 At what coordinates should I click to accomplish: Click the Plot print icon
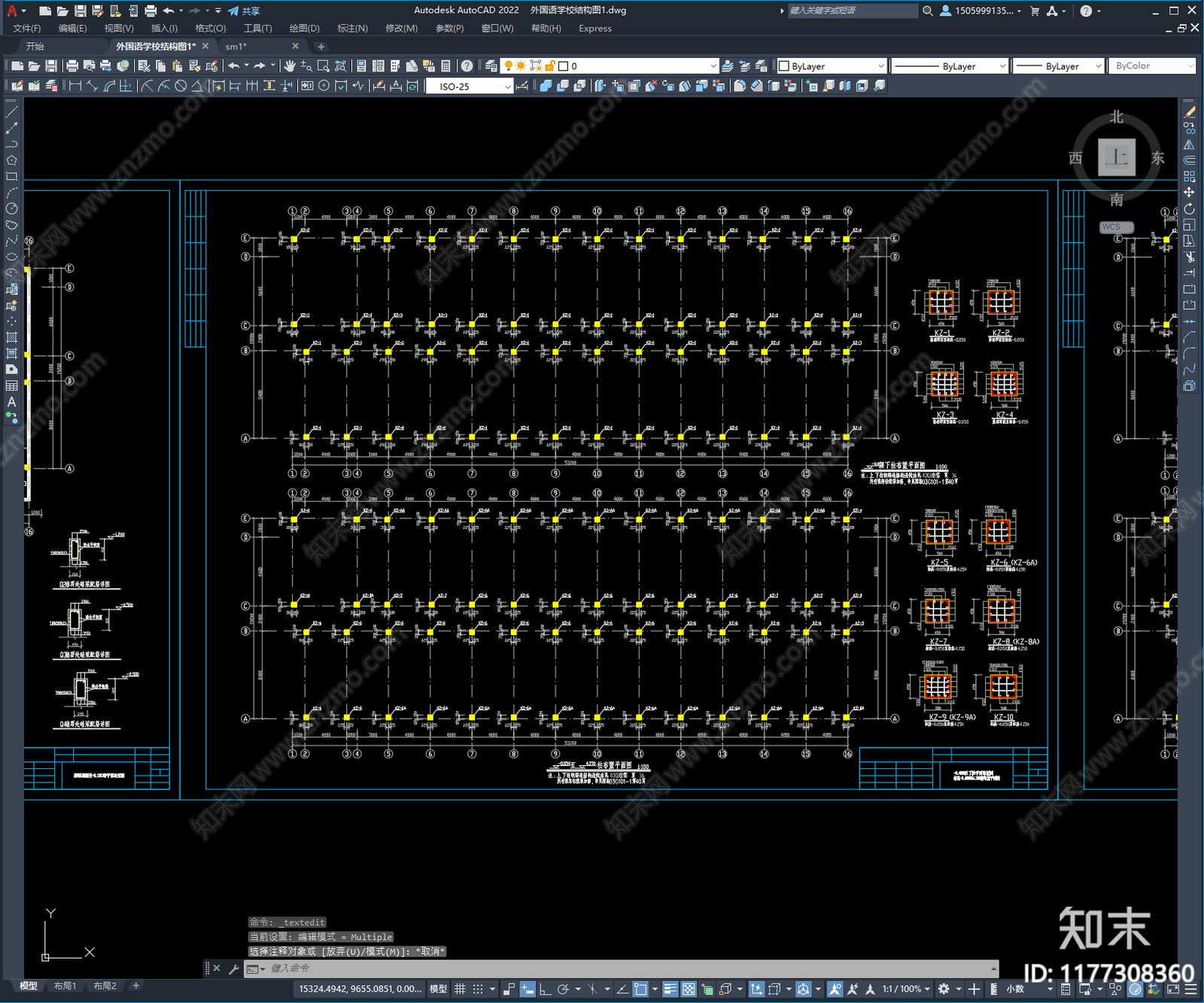tap(72, 66)
